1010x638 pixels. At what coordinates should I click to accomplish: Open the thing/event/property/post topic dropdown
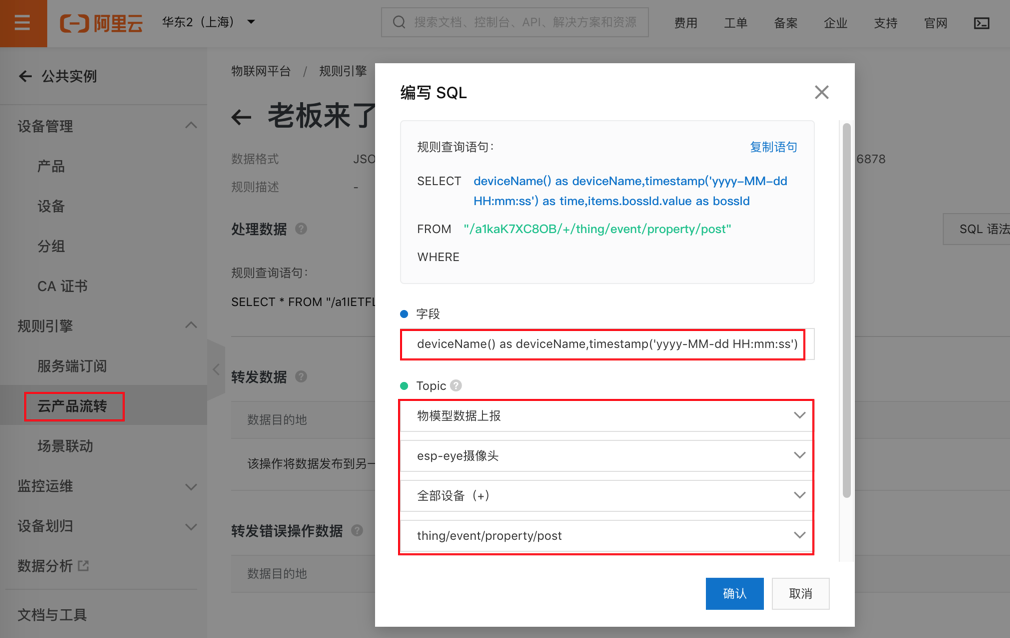(603, 536)
